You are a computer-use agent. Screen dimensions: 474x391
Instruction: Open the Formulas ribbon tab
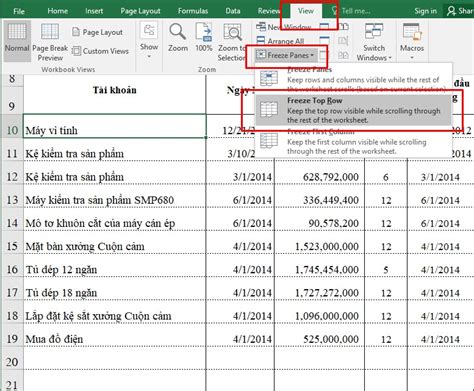coord(193,11)
